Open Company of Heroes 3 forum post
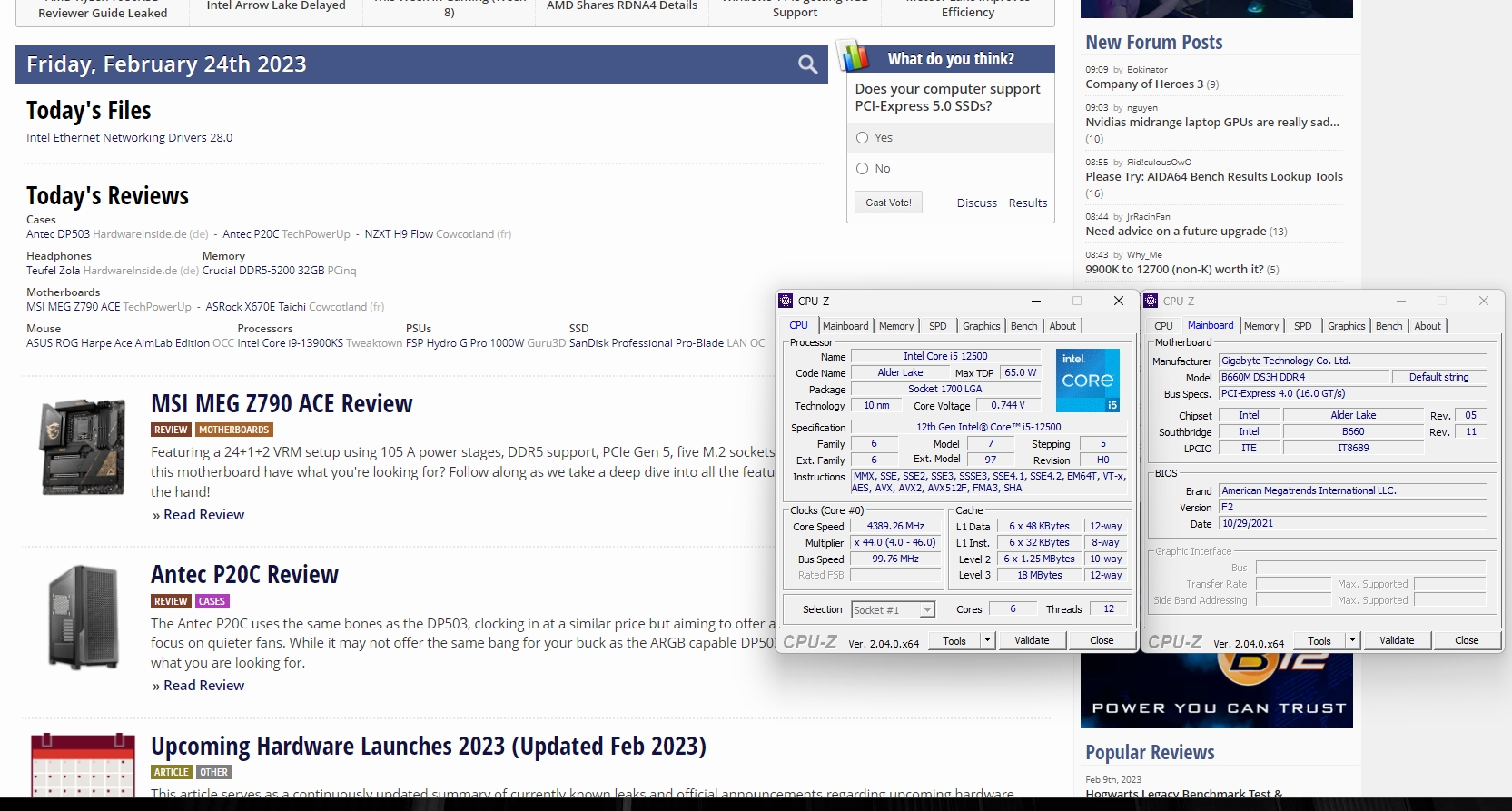 pos(1144,84)
